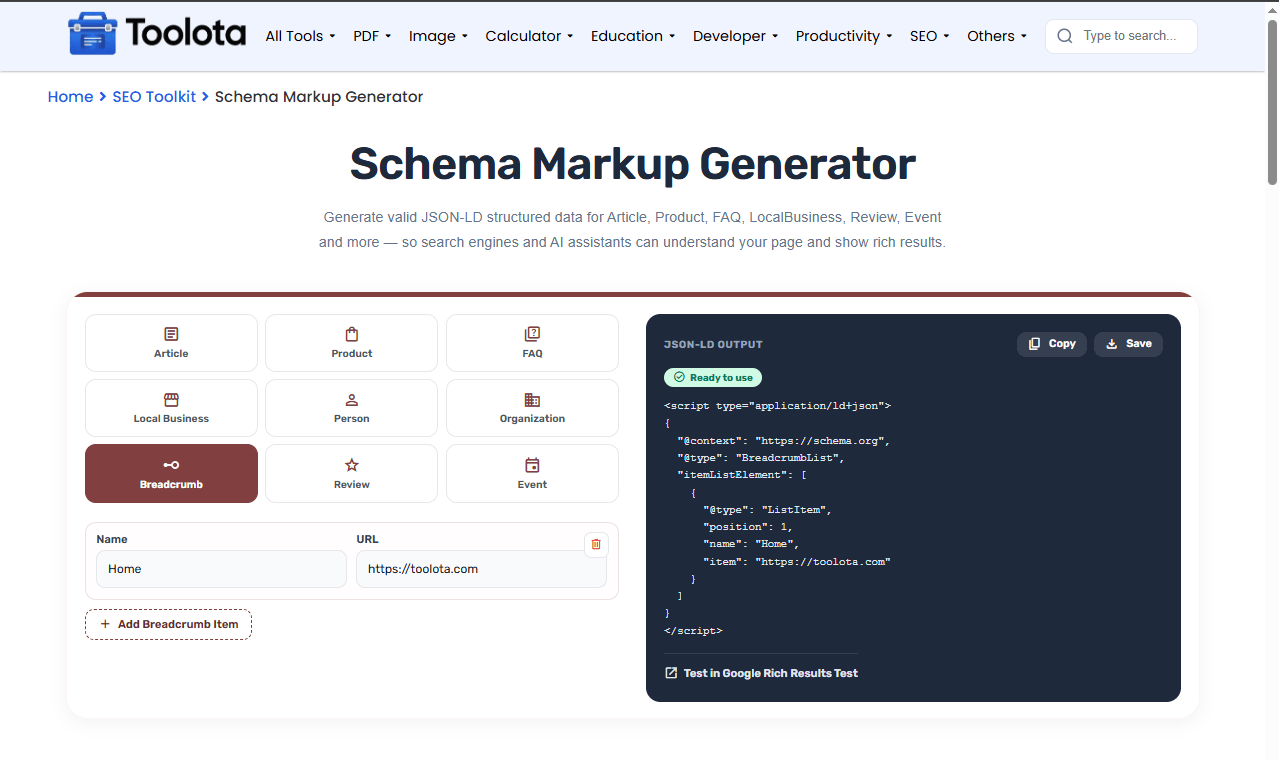Select the Breadcrumb schema type icon
This screenshot has height=760, width=1279.
pos(171,465)
